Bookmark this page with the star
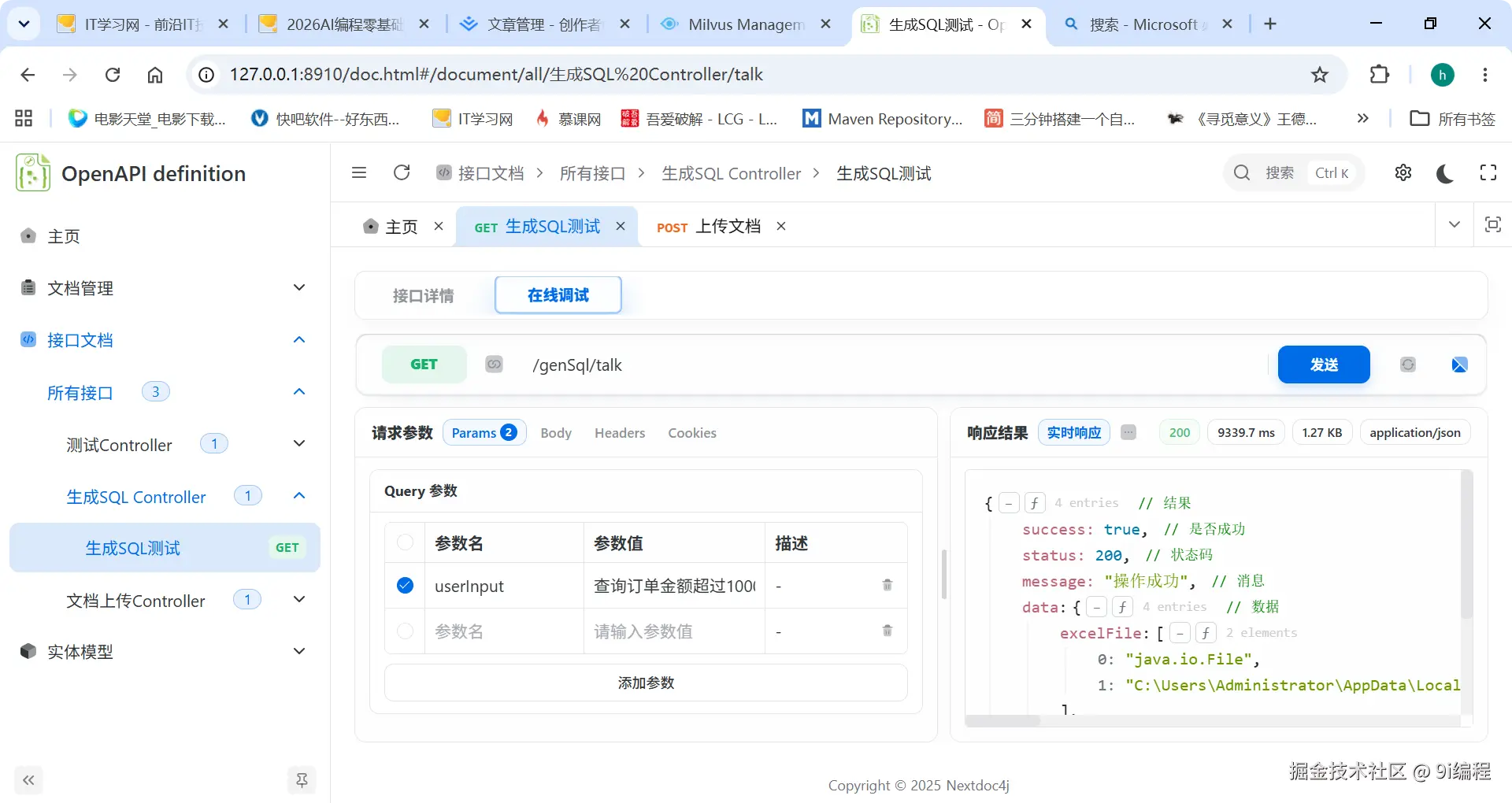Image resolution: width=1512 pixels, height=803 pixels. 1320,75
